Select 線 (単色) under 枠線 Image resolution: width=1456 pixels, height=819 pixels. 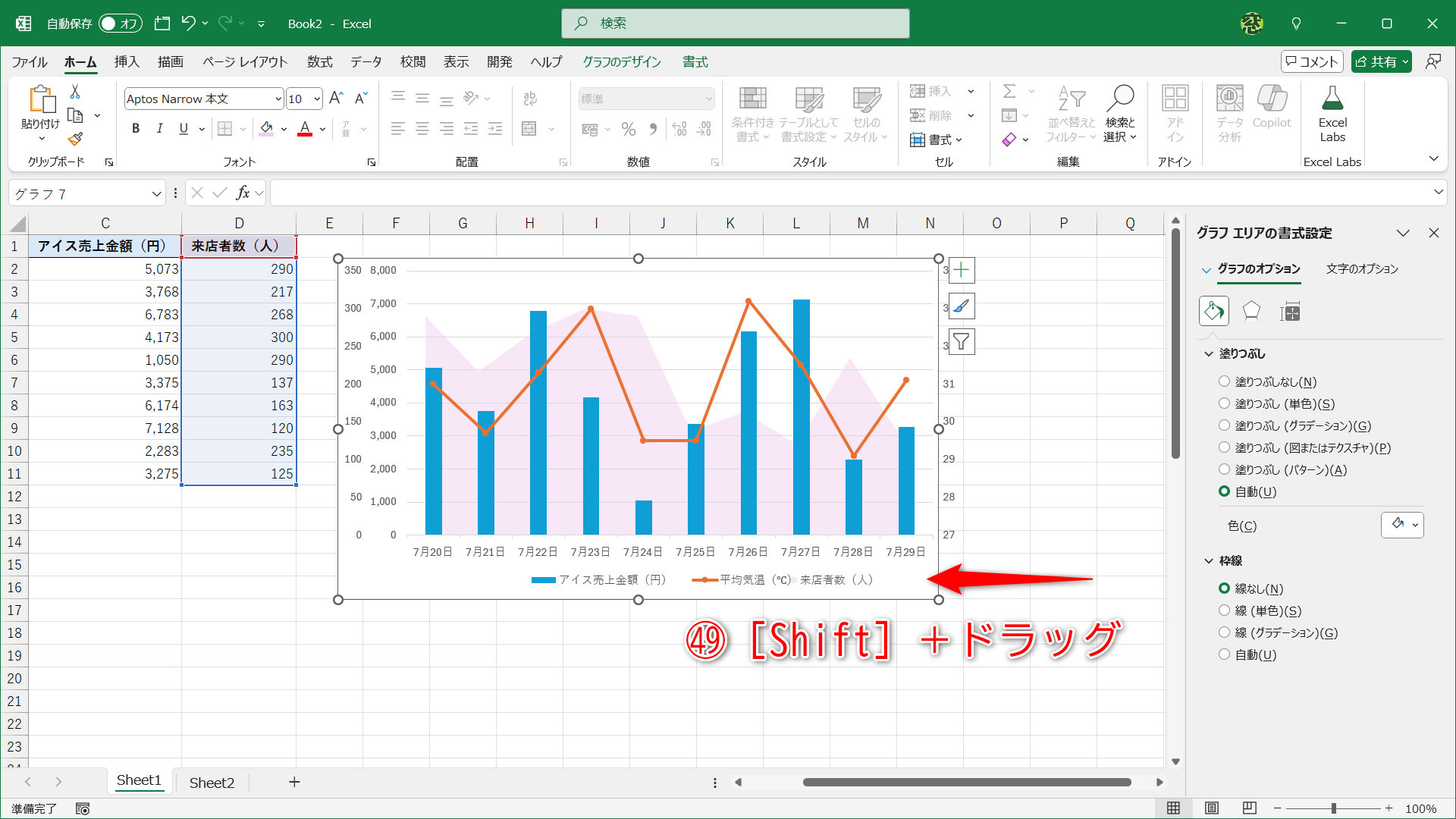[x=1224, y=610]
